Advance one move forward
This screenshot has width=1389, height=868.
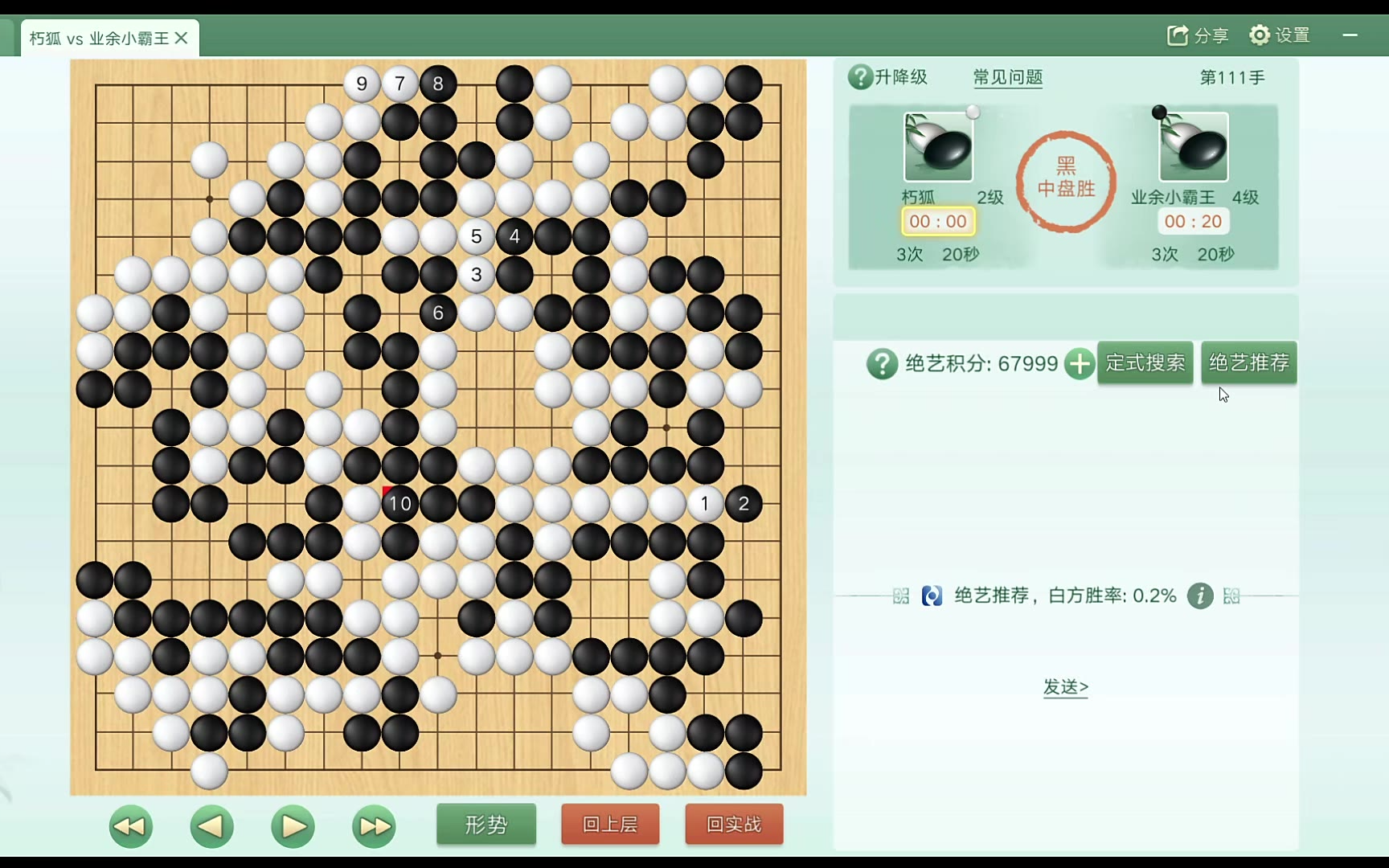click(293, 826)
